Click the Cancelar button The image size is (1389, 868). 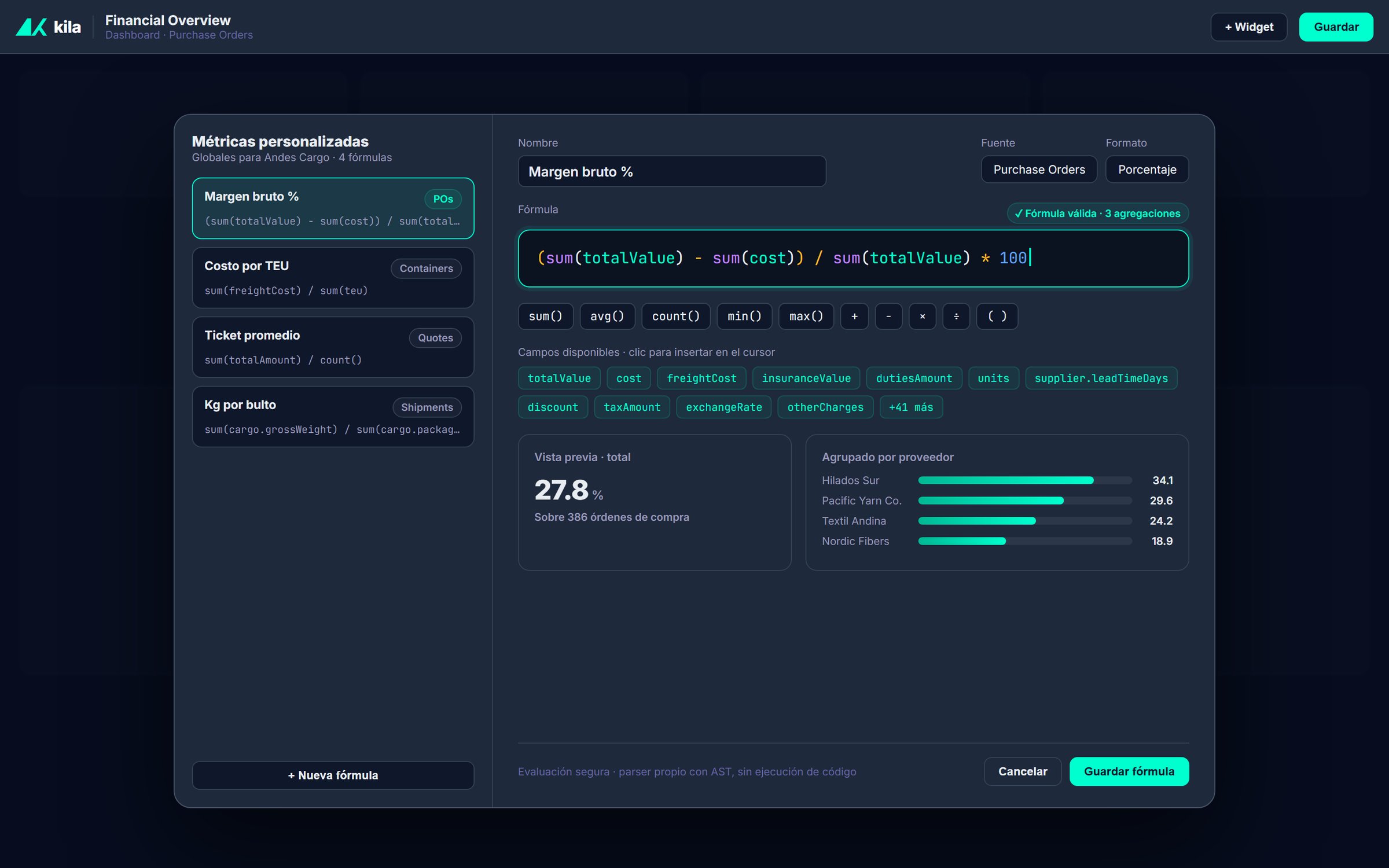point(1023,771)
